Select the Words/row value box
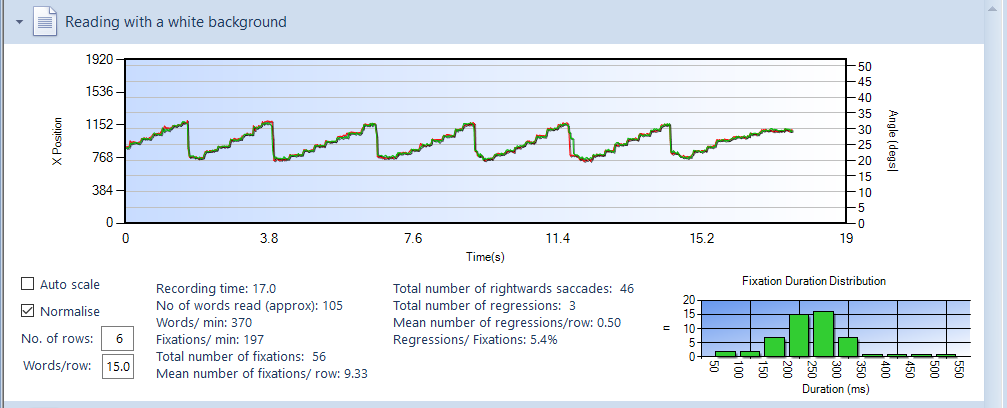 (x=118, y=367)
